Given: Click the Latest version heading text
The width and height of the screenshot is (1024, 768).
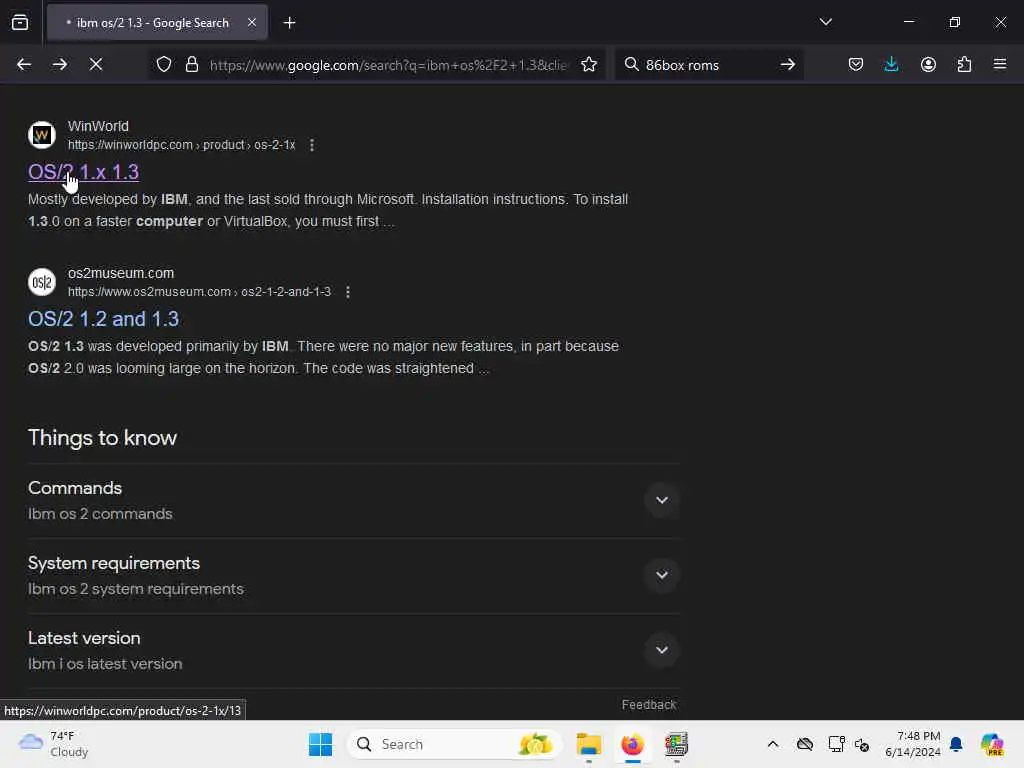Looking at the screenshot, I should pyautogui.click(x=84, y=638).
